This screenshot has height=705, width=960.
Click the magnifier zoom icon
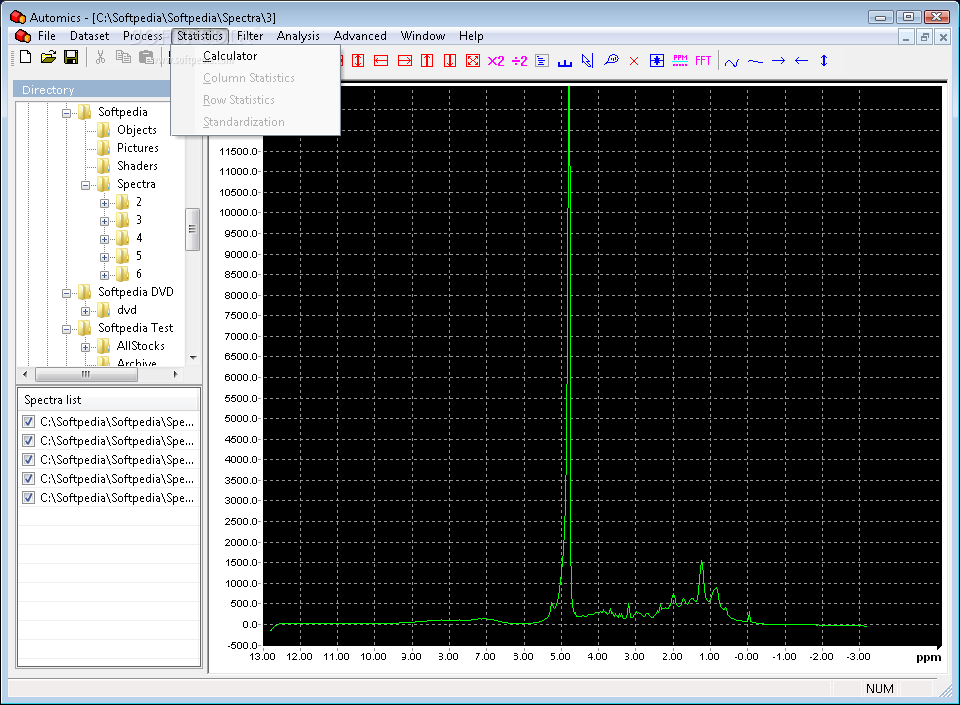[611, 60]
